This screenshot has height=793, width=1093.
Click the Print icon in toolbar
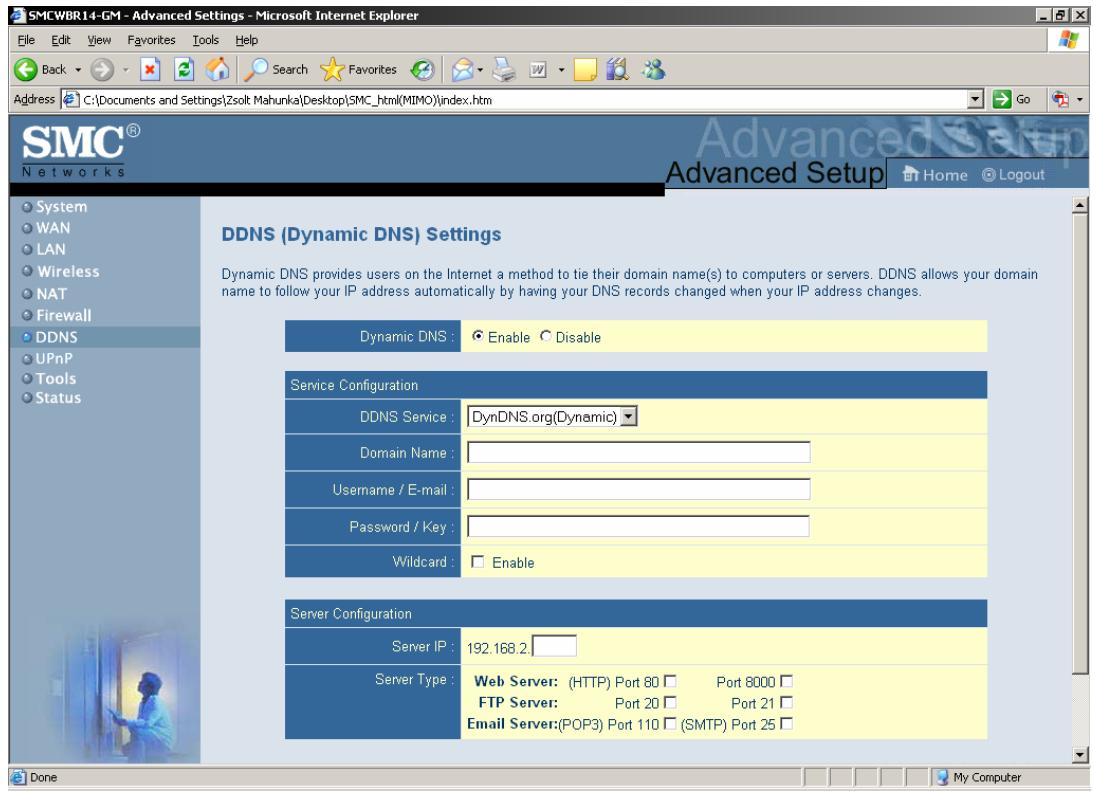[503, 69]
